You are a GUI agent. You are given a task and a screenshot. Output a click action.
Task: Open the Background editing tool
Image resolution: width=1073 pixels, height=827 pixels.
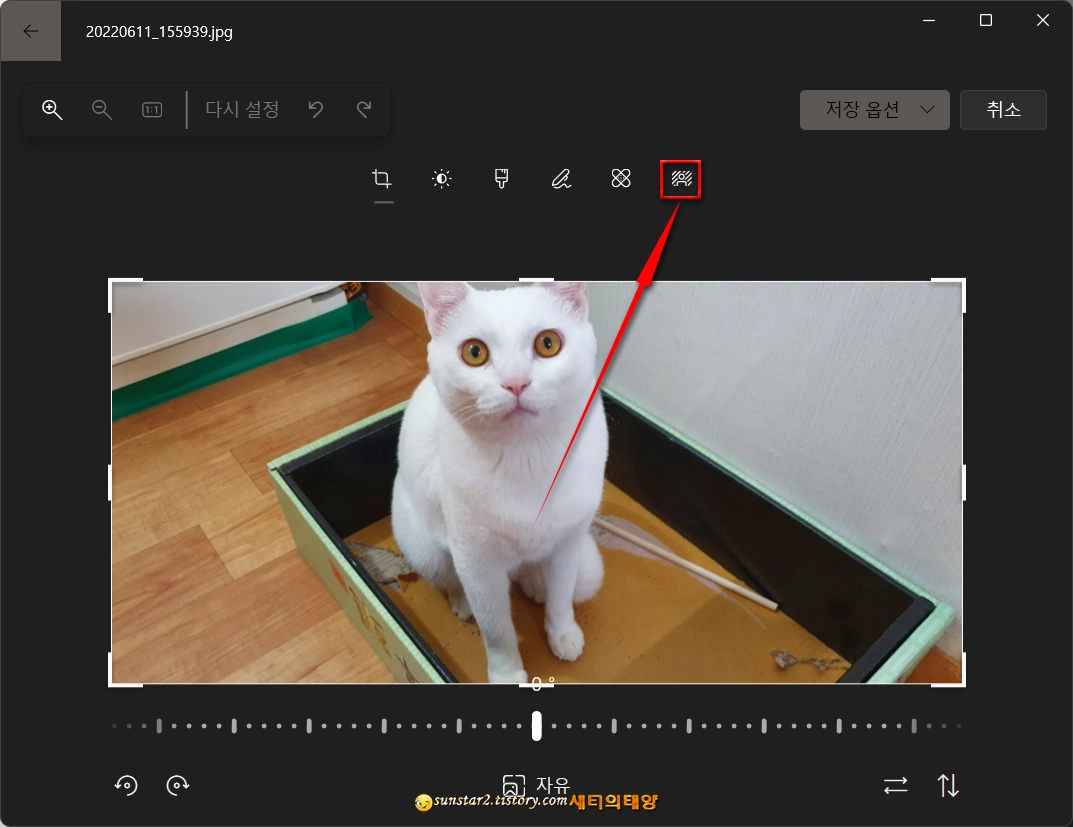(x=681, y=178)
